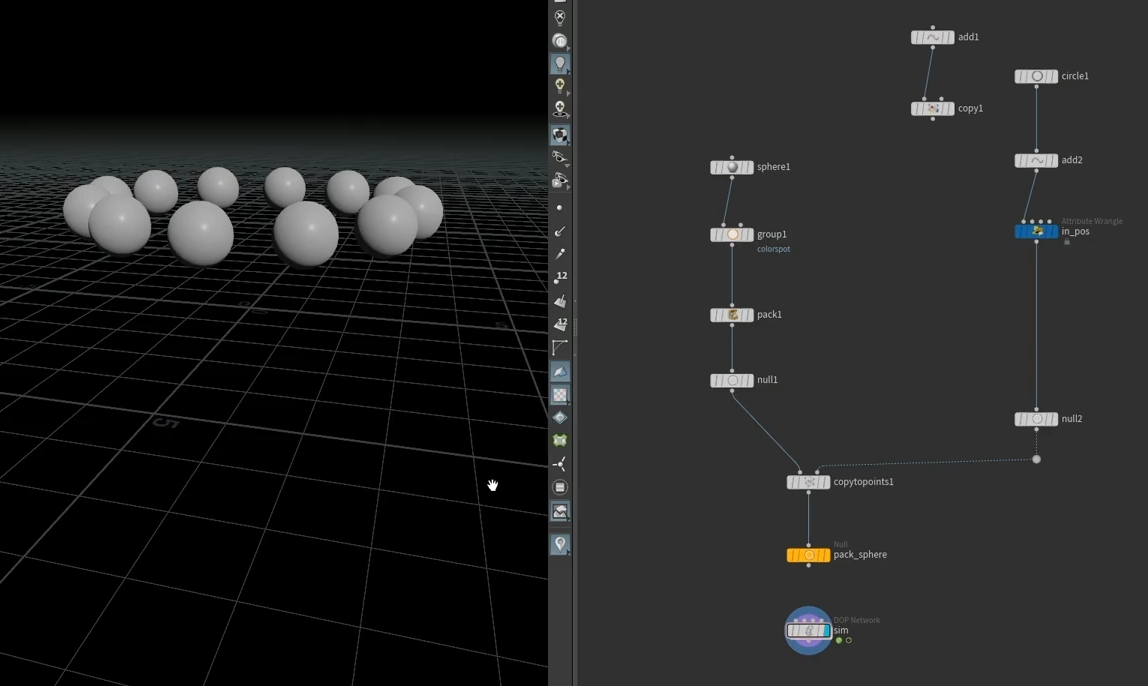Viewport: 1148px width, 686px height.
Task: Toggle lock flag on circle1 node
Action: coord(1024,77)
